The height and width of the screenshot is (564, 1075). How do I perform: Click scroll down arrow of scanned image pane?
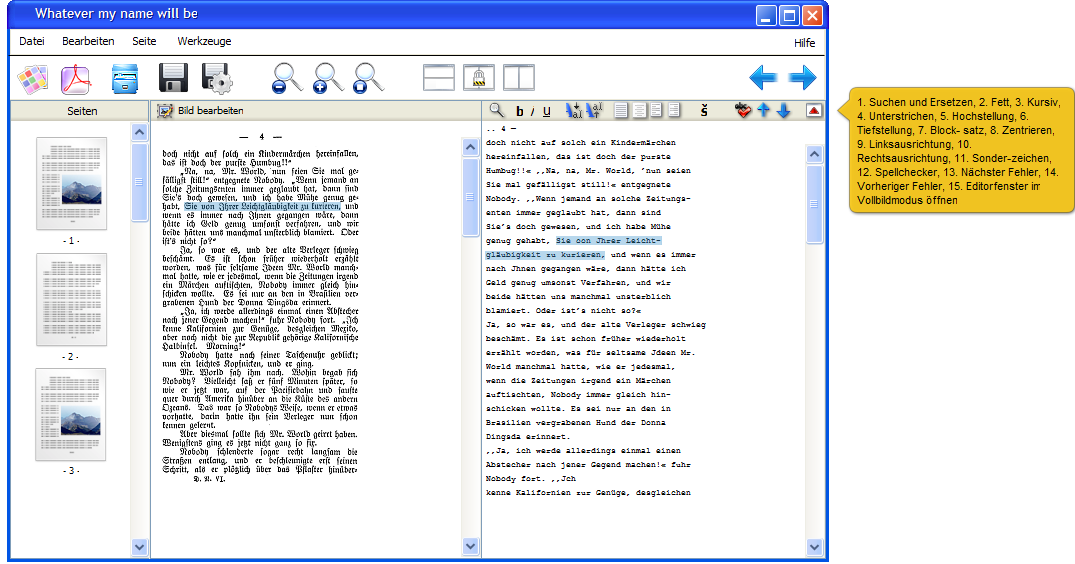470,546
